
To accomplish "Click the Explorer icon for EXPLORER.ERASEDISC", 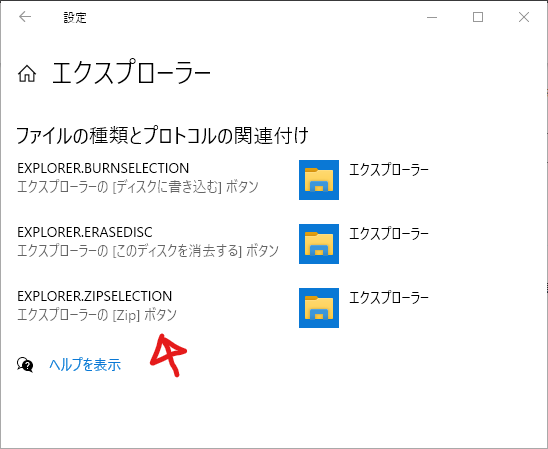I will [x=319, y=244].
